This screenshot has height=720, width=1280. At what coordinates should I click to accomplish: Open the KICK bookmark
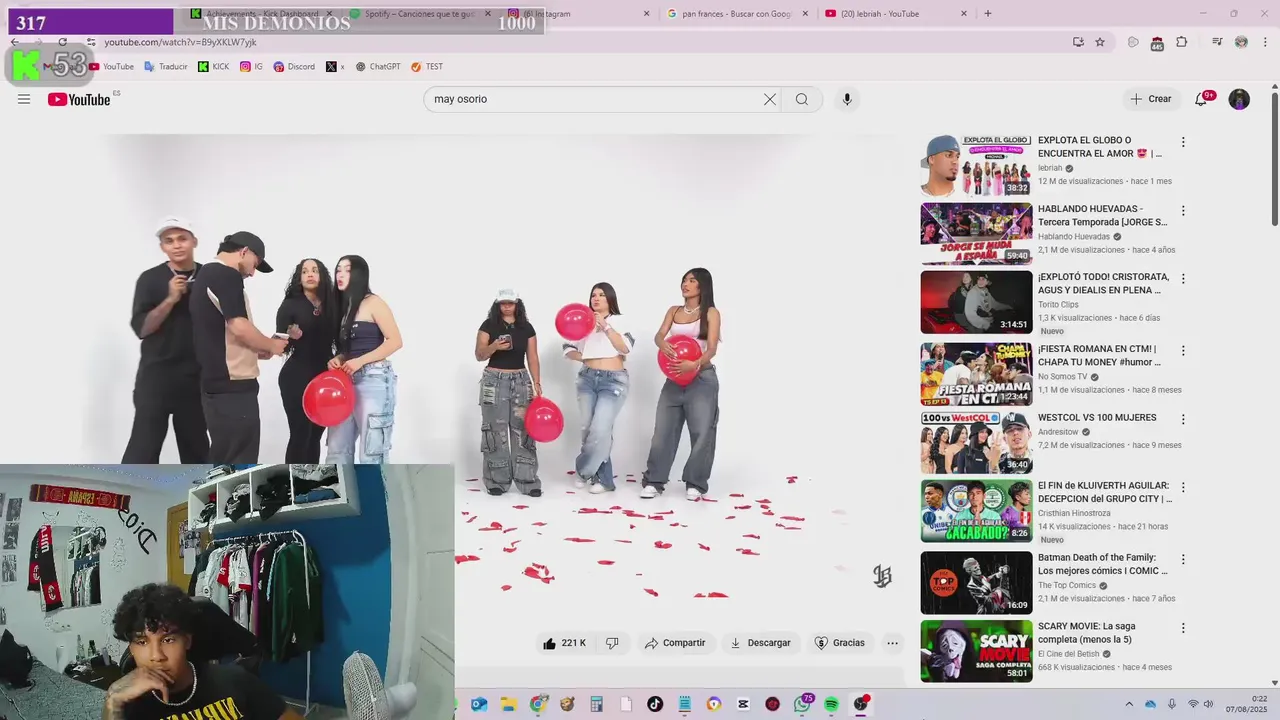coord(214,67)
